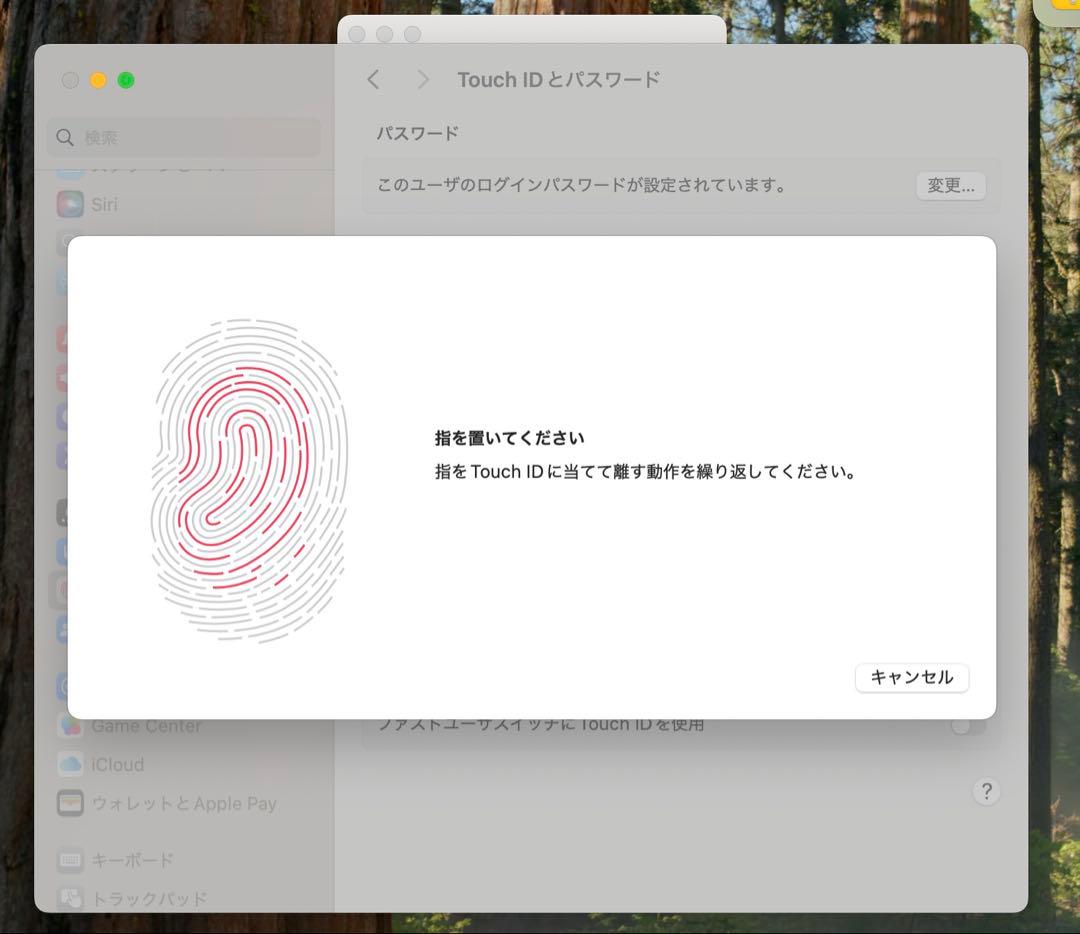Go back with the left chevron
The image size is (1080, 934).
pos(373,80)
